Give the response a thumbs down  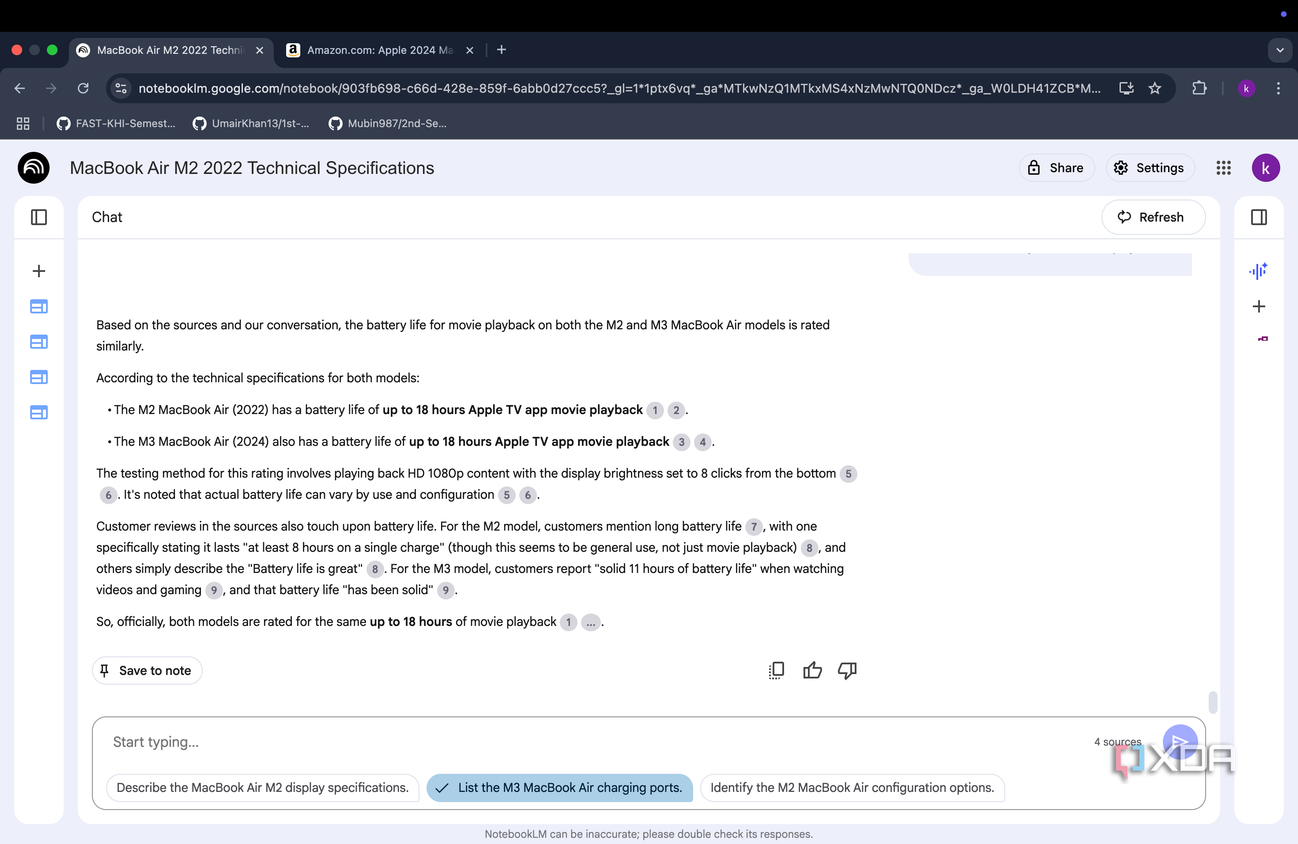pyautogui.click(x=847, y=671)
